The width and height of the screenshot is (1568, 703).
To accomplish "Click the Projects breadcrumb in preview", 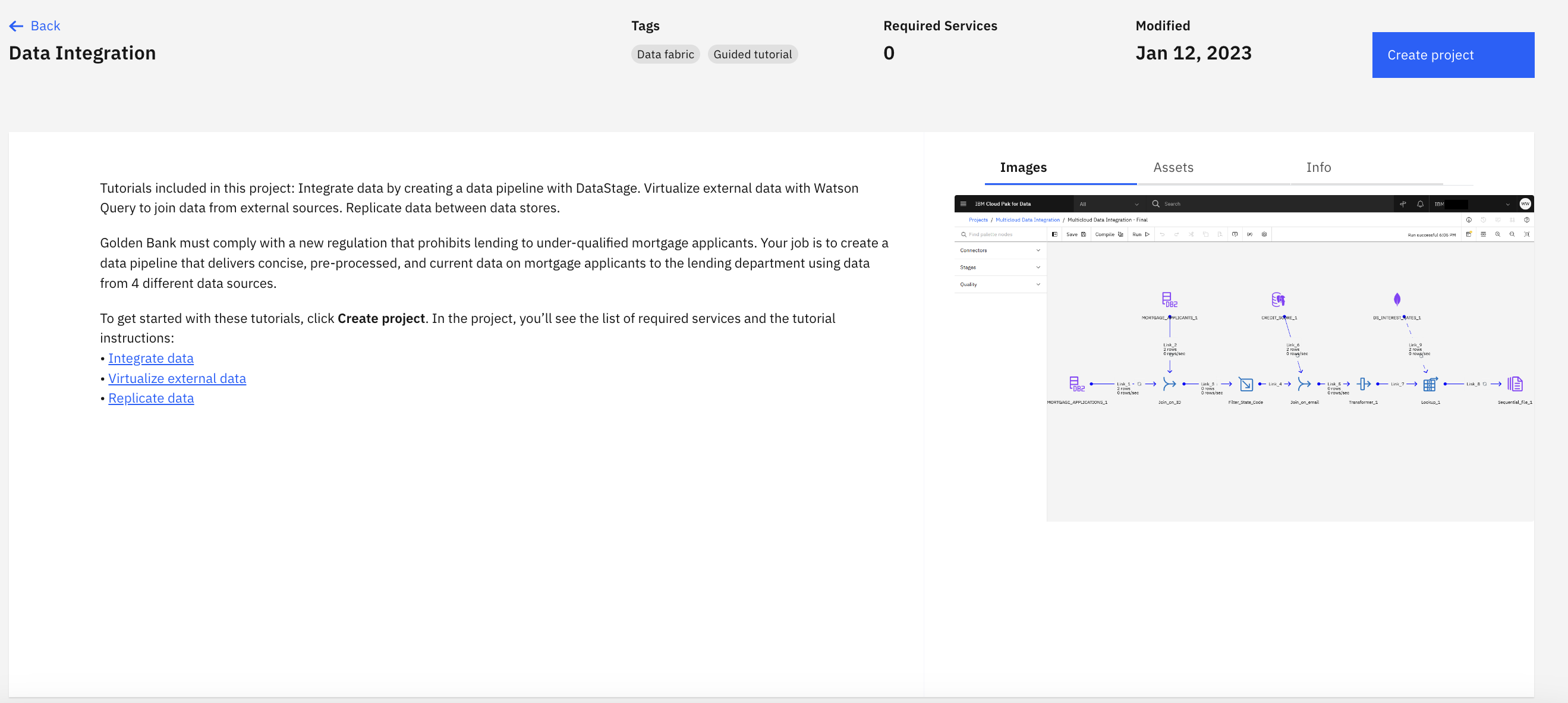I will [x=978, y=220].
